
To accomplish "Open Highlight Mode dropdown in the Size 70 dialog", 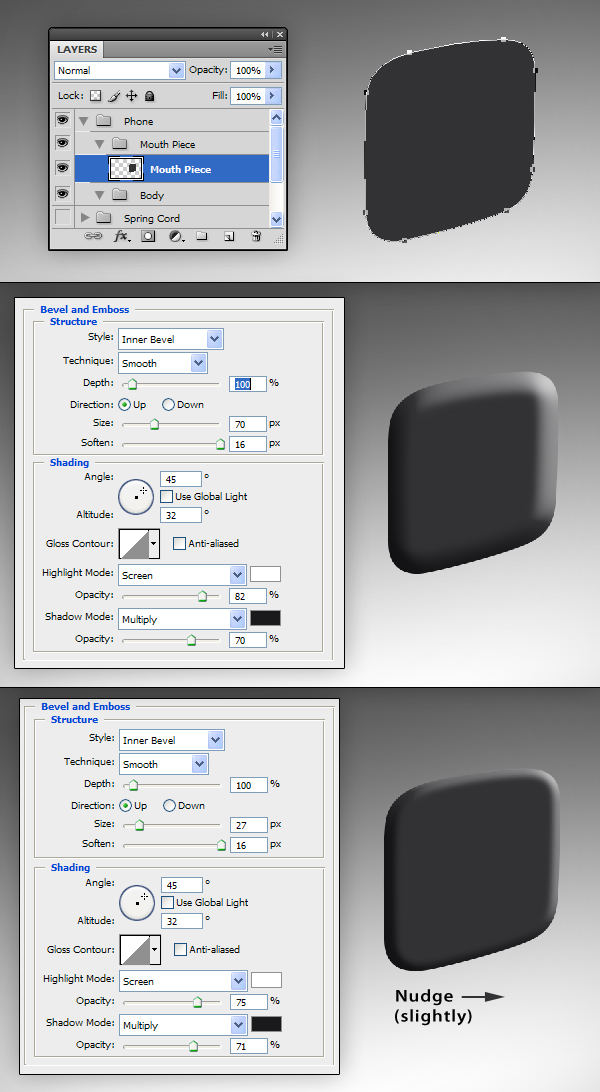I will tap(238, 575).
